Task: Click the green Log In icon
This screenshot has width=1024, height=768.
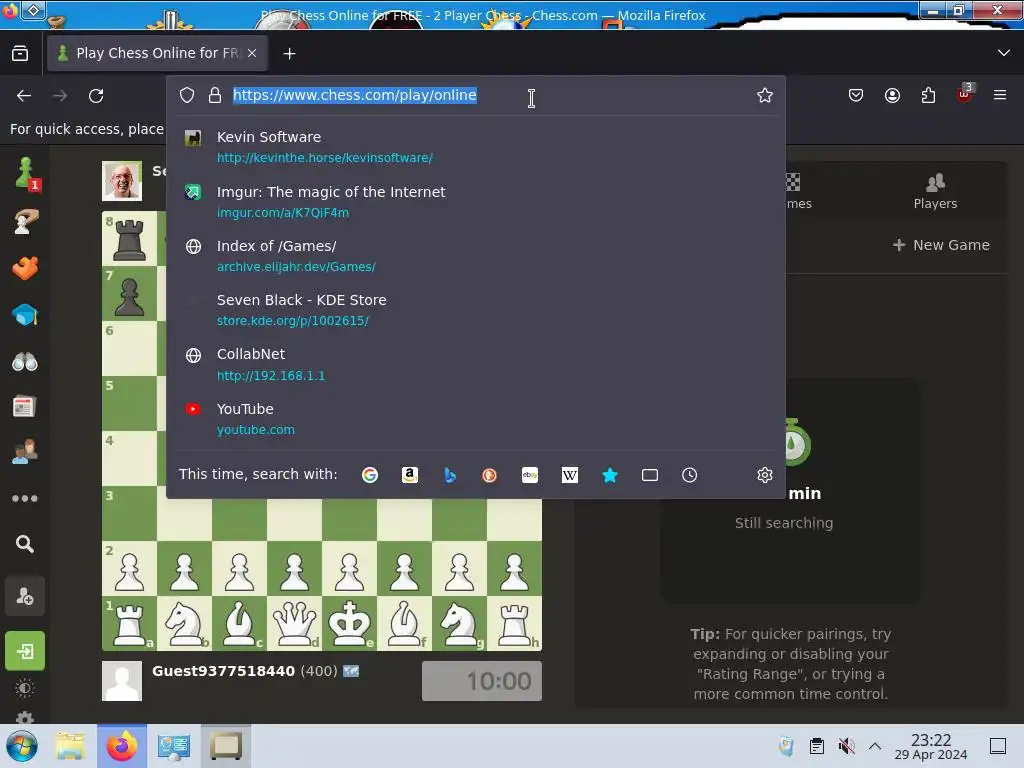Action: [x=25, y=651]
